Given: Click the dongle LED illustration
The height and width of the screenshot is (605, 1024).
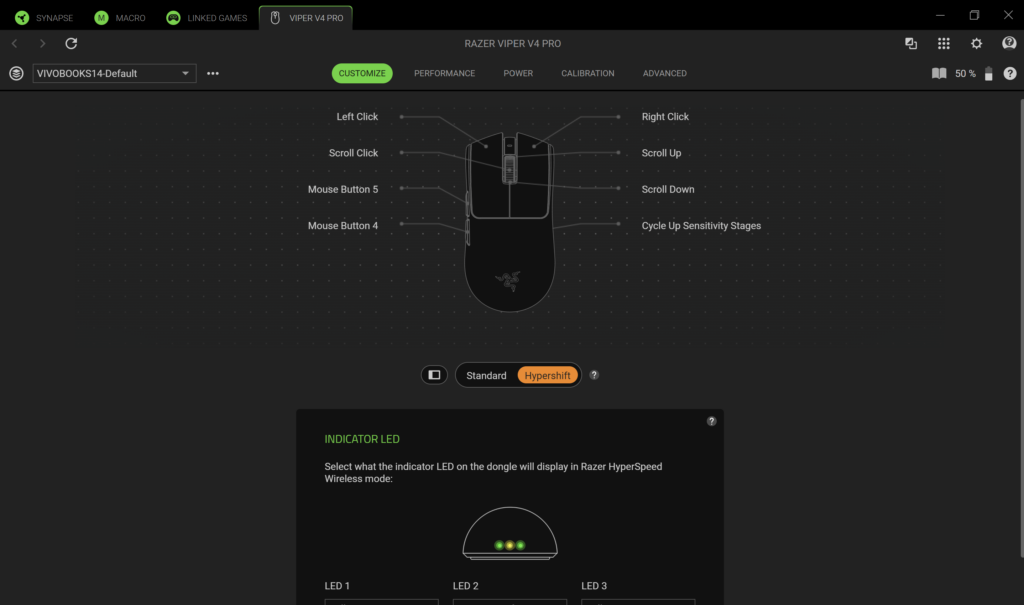Looking at the screenshot, I should pos(510,533).
